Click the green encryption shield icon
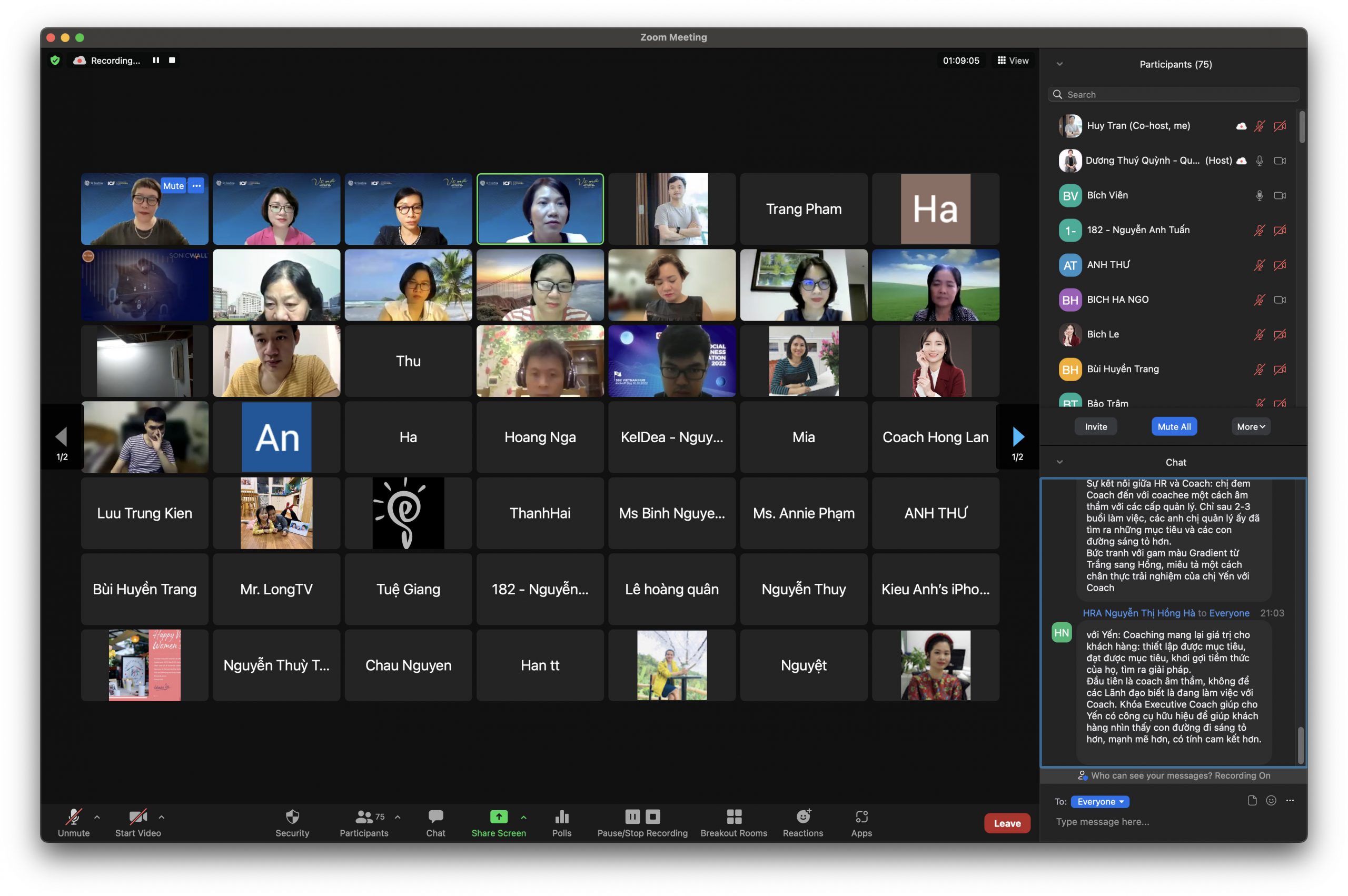The image size is (1348, 896). 55,60
